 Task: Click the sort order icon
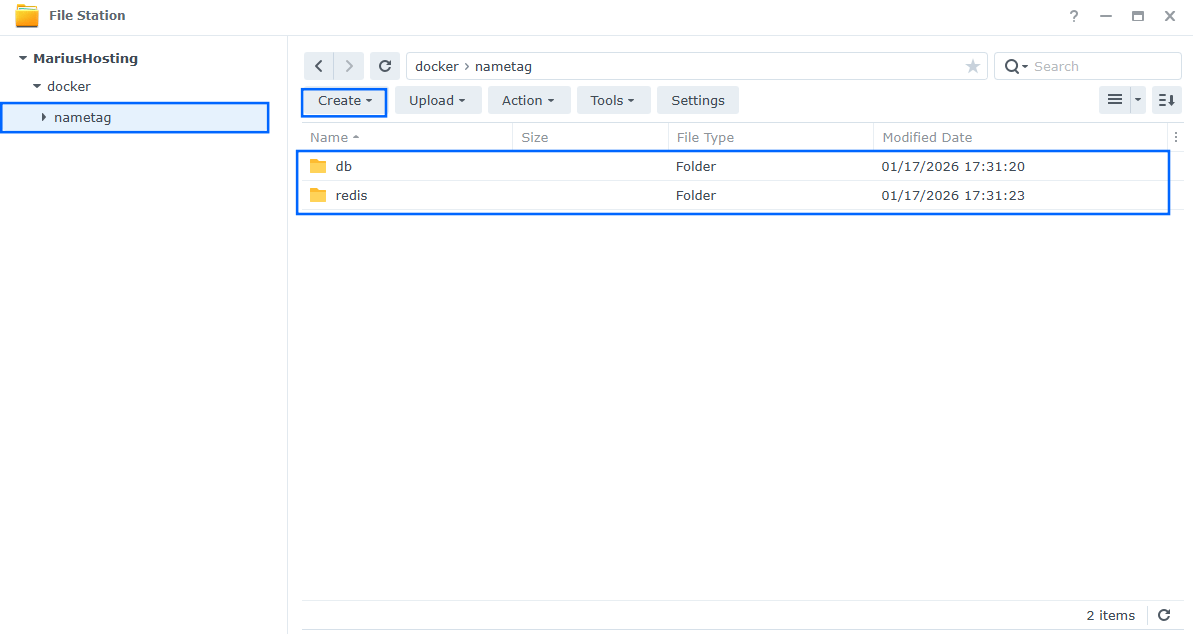pos(1165,100)
